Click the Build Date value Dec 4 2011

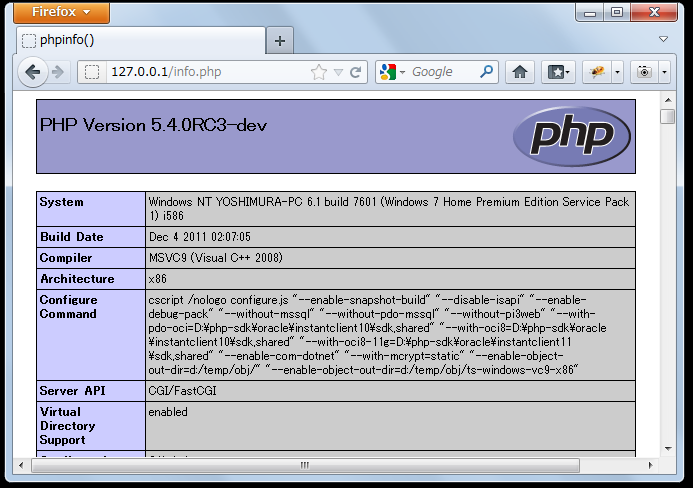coord(200,237)
